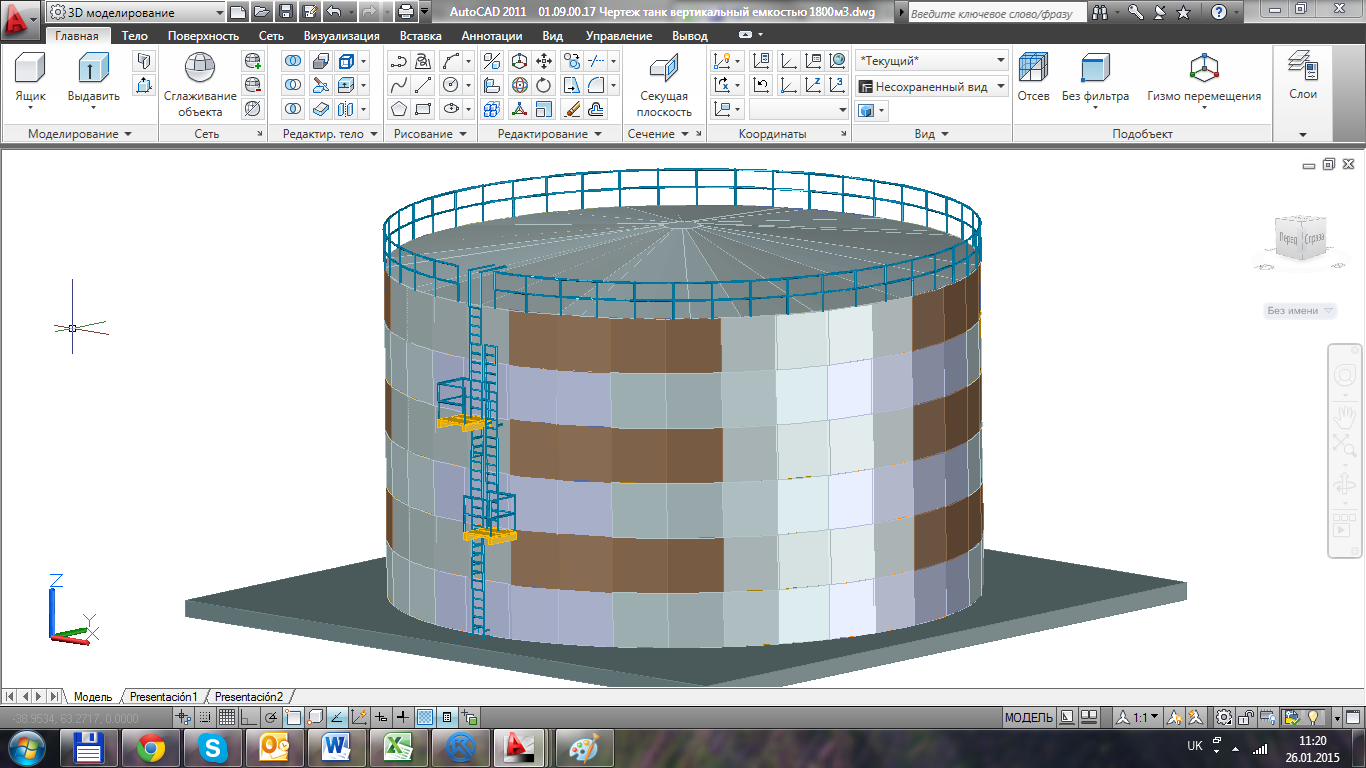Create a new drawing from quick access toolbar
This screenshot has width=1366, height=768.
point(237,12)
